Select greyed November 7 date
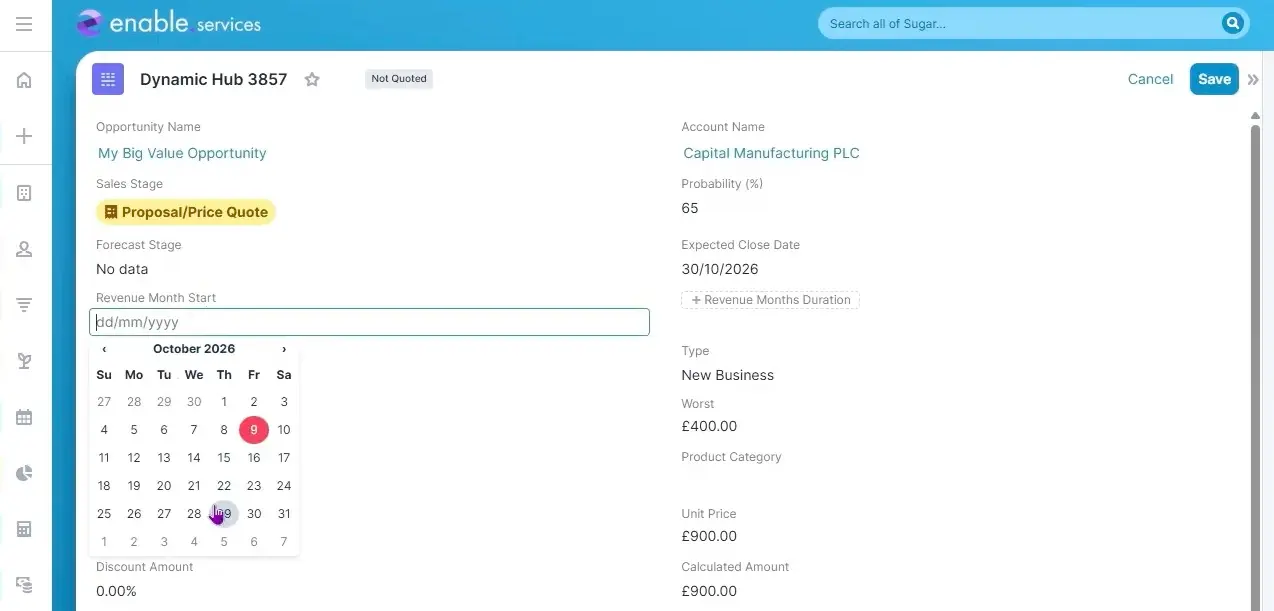The height and width of the screenshot is (611, 1274). (x=284, y=542)
